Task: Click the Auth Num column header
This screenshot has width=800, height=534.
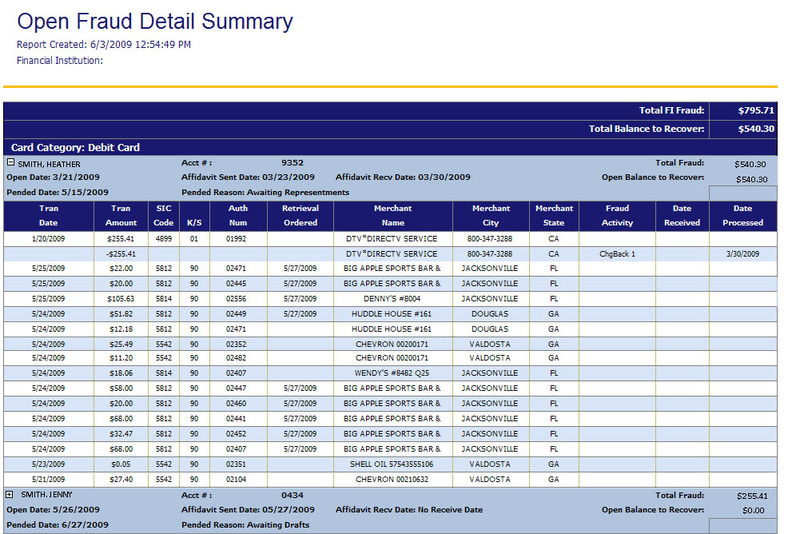Action: pos(237,215)
